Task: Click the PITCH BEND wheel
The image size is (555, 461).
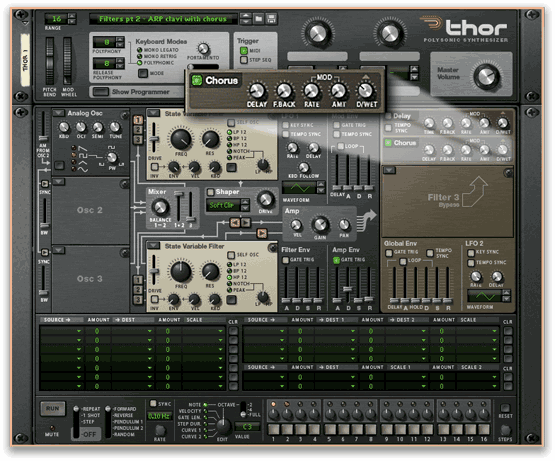Action: pos(50,61)
